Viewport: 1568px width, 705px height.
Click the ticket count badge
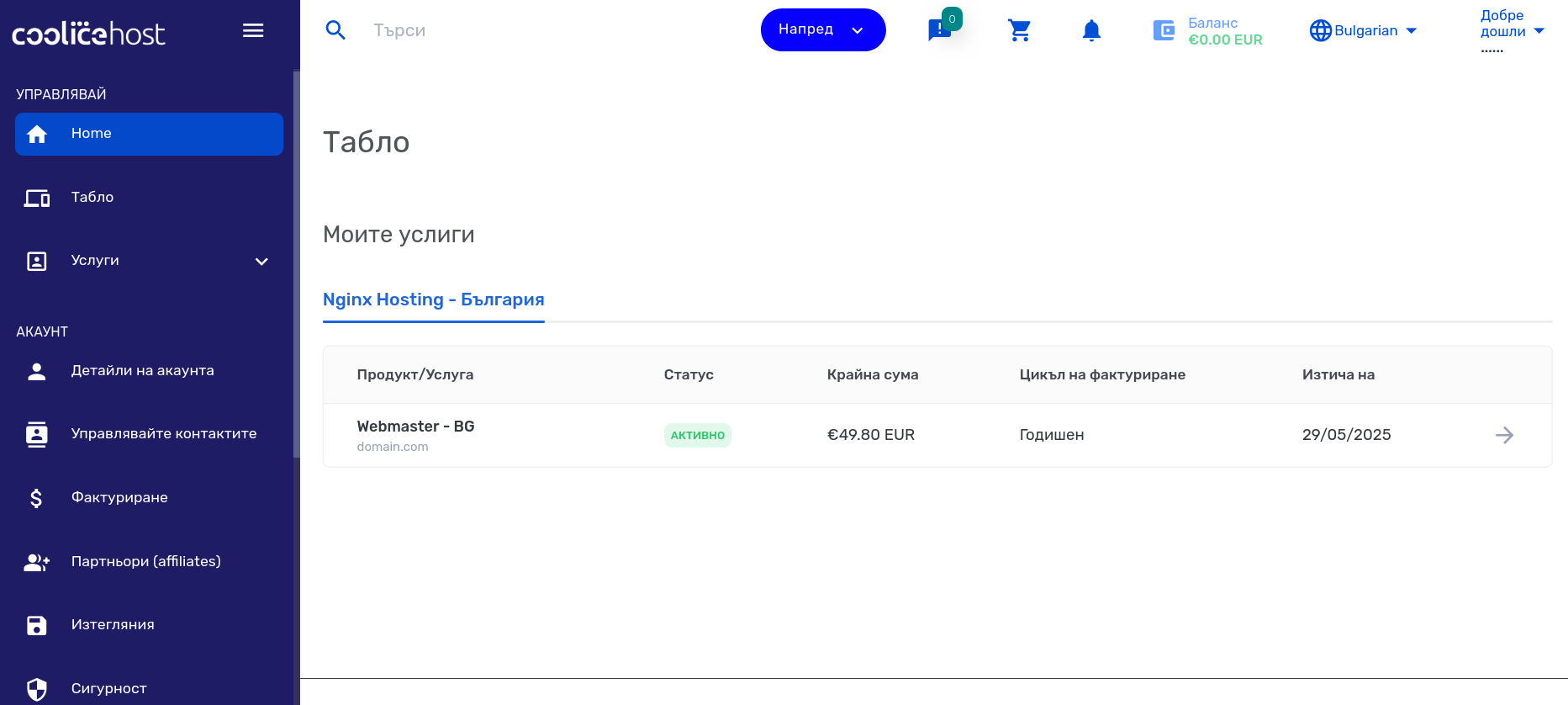pyautogui.click(x=952, y=19)
